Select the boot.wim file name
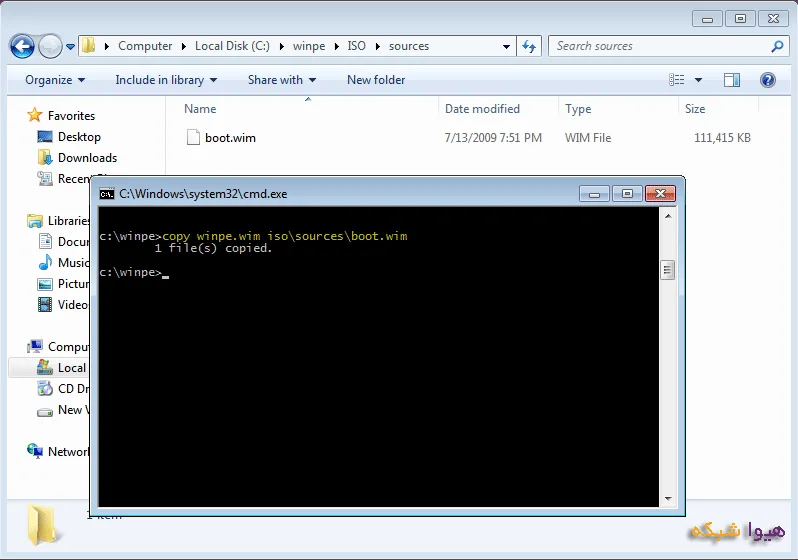The height and width of the screenshot is (560, 798). click(x=230, y=138)
